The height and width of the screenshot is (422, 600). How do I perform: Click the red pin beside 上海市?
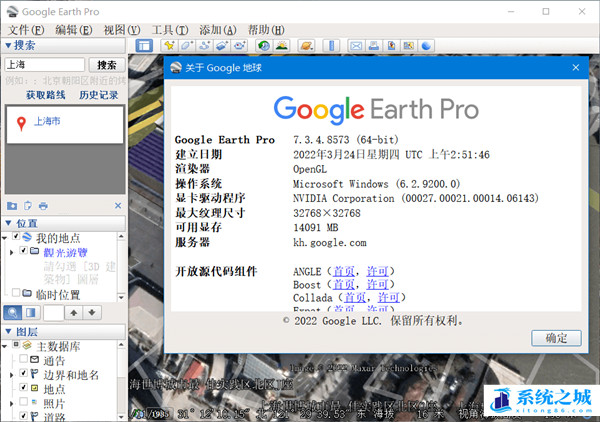click(21, 124)
